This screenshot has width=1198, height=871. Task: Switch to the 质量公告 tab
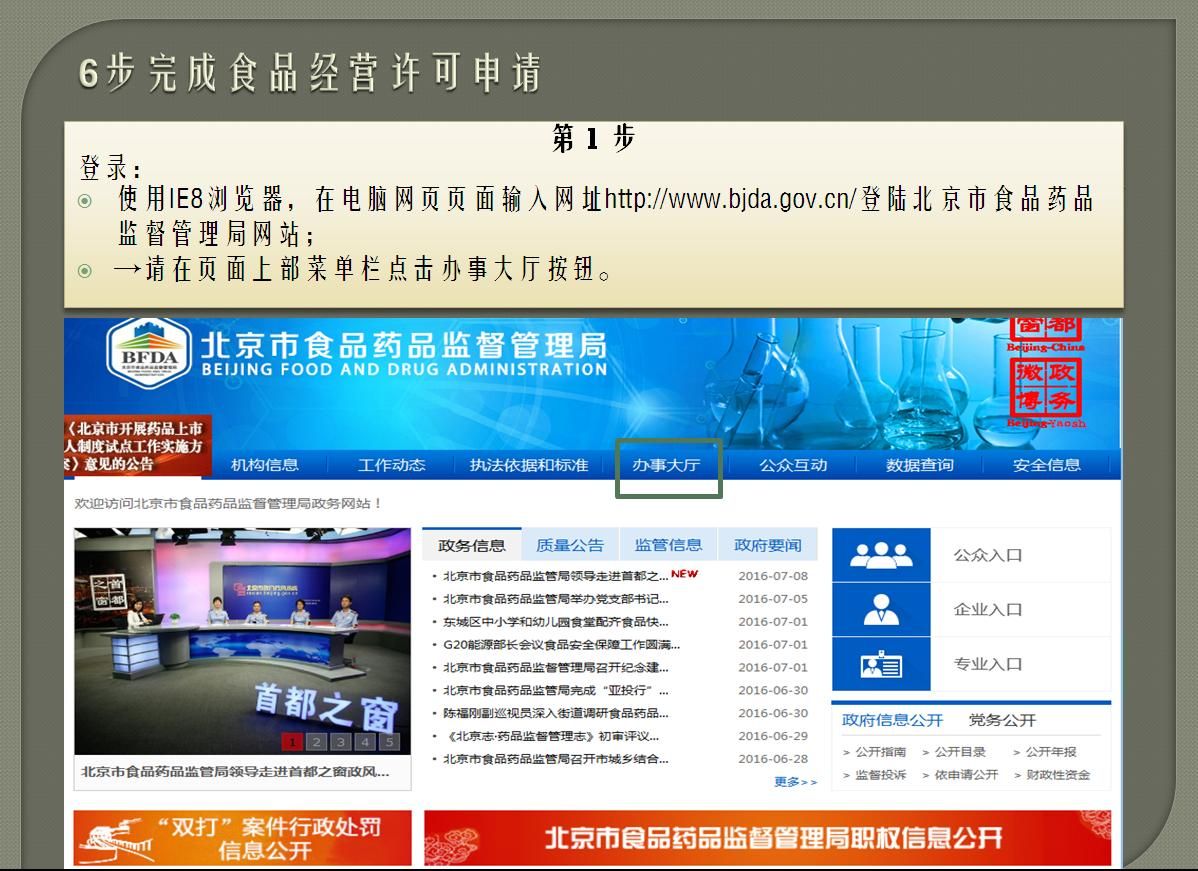(x=570, y=545)
